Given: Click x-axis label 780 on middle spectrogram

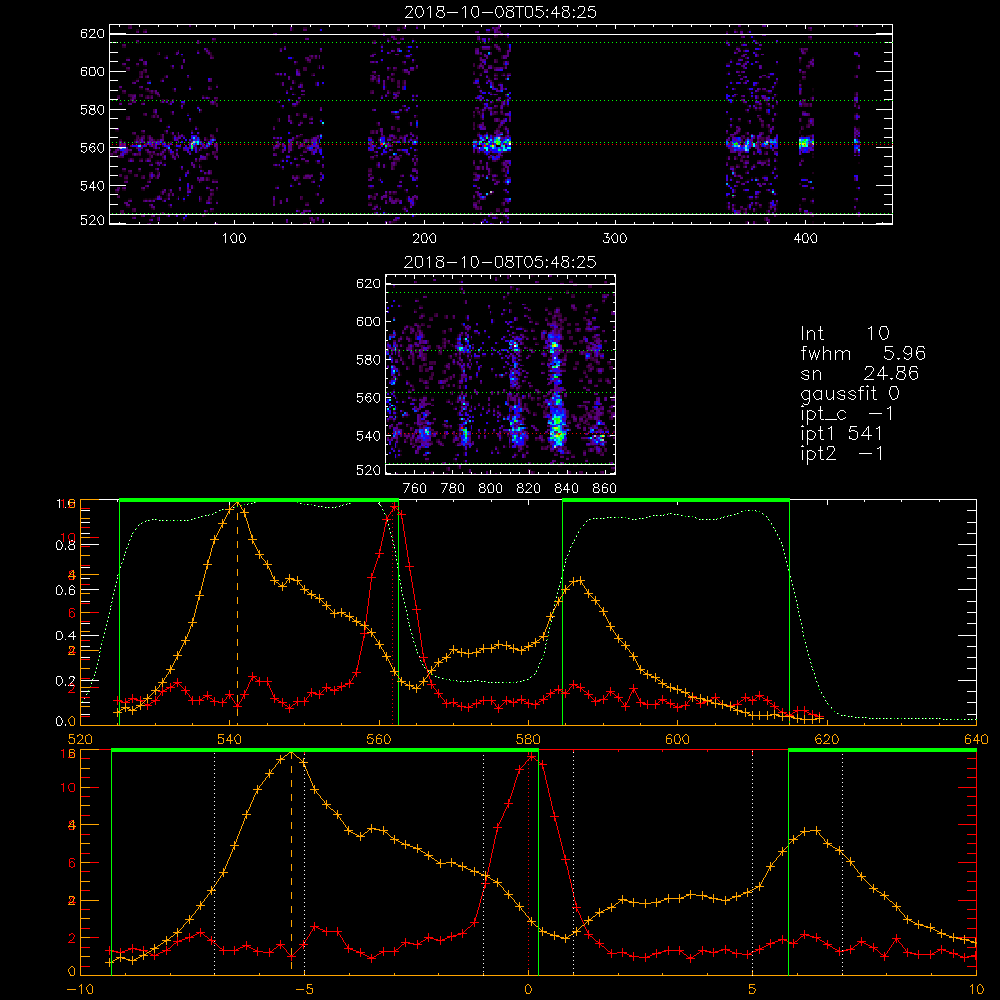Looking at the screenshot, I should click(453, 489).
